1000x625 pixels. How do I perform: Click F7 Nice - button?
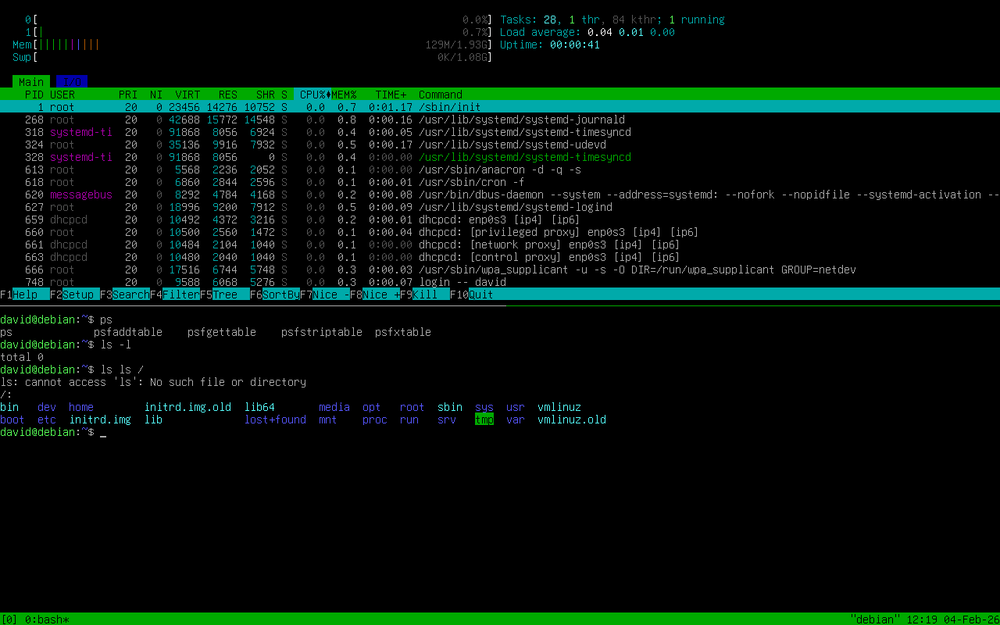pos(325,295)
